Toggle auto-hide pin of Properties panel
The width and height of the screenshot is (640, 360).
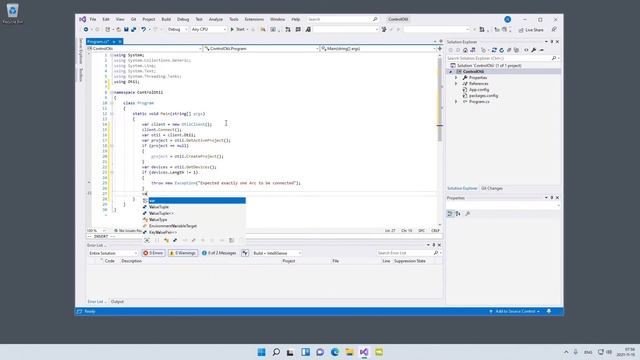[552, 198]
